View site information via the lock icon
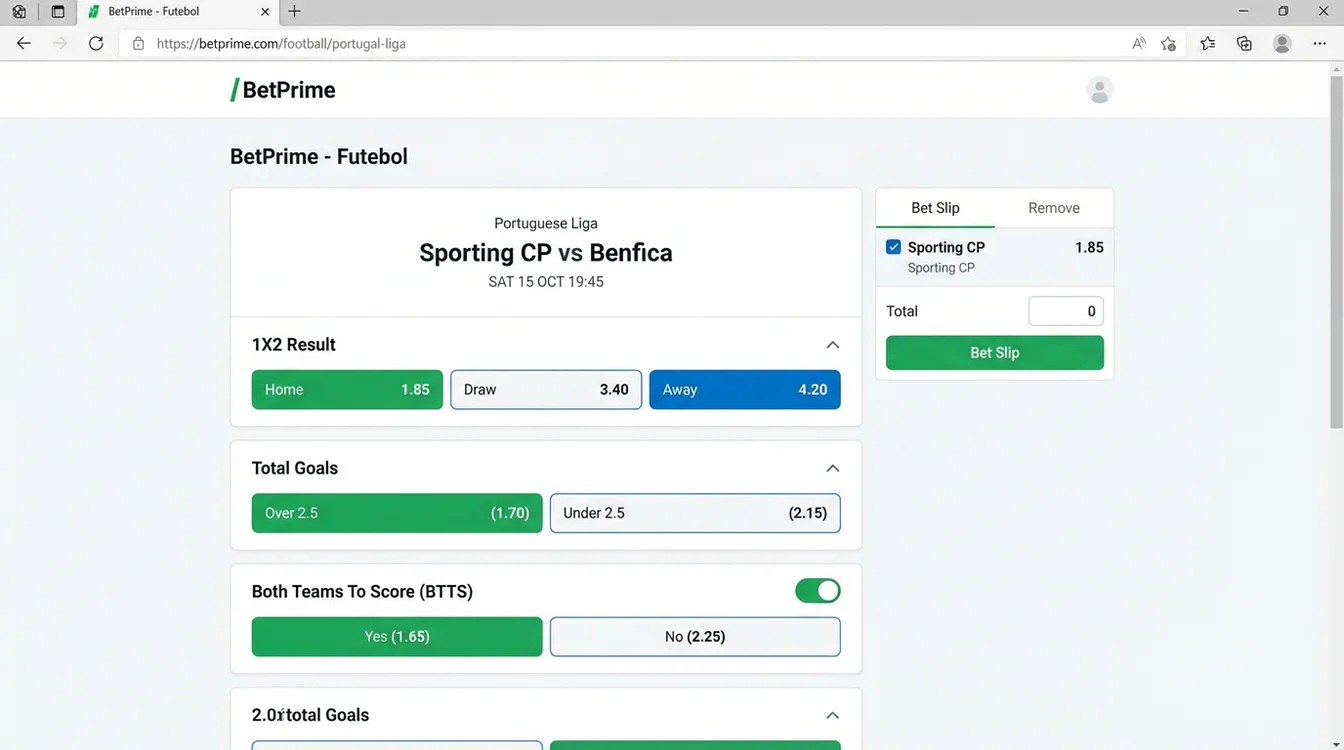 138,44
